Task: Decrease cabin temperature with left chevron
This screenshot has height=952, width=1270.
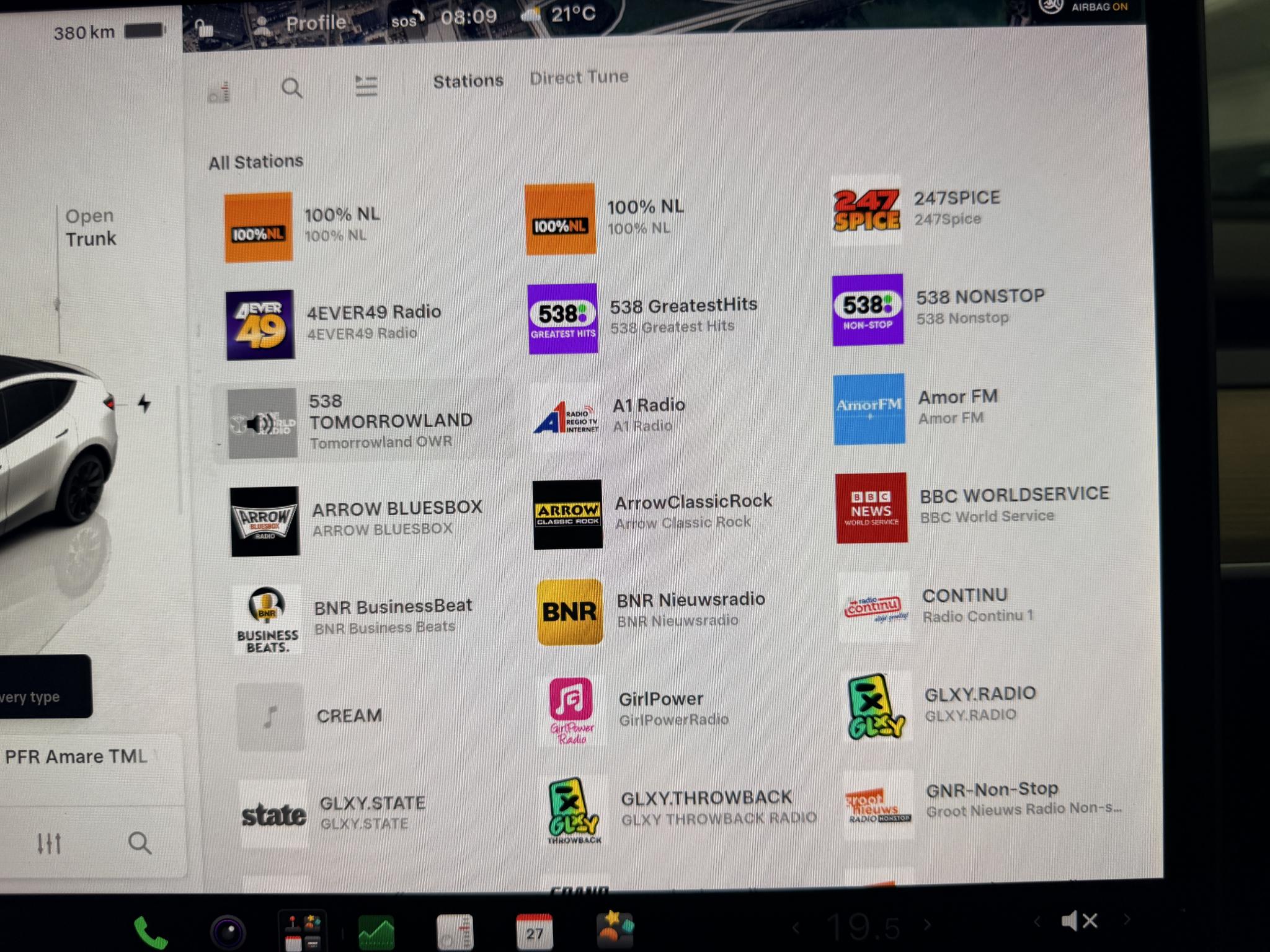Action: 796,928
